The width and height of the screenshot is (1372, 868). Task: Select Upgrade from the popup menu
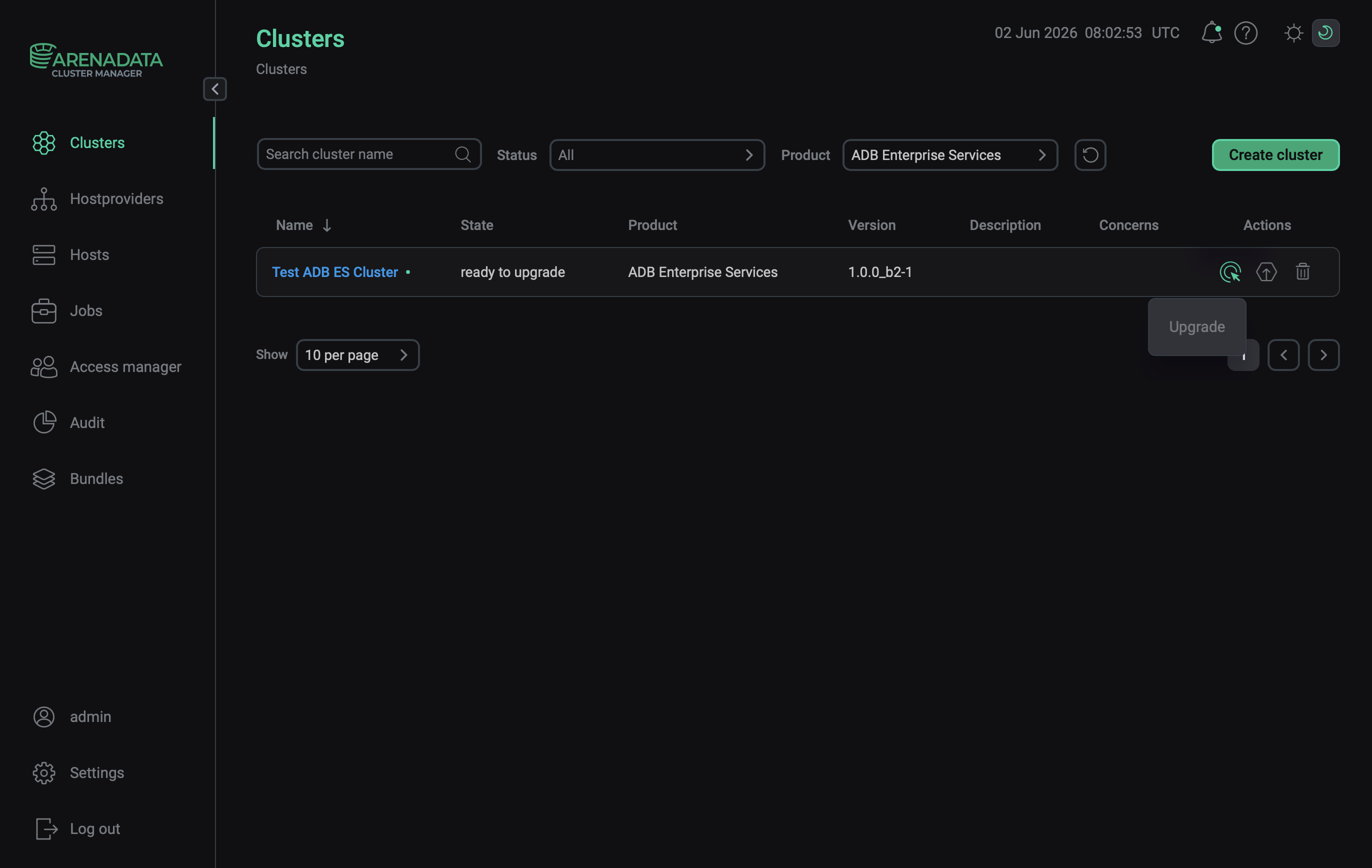click(1196, 326)
